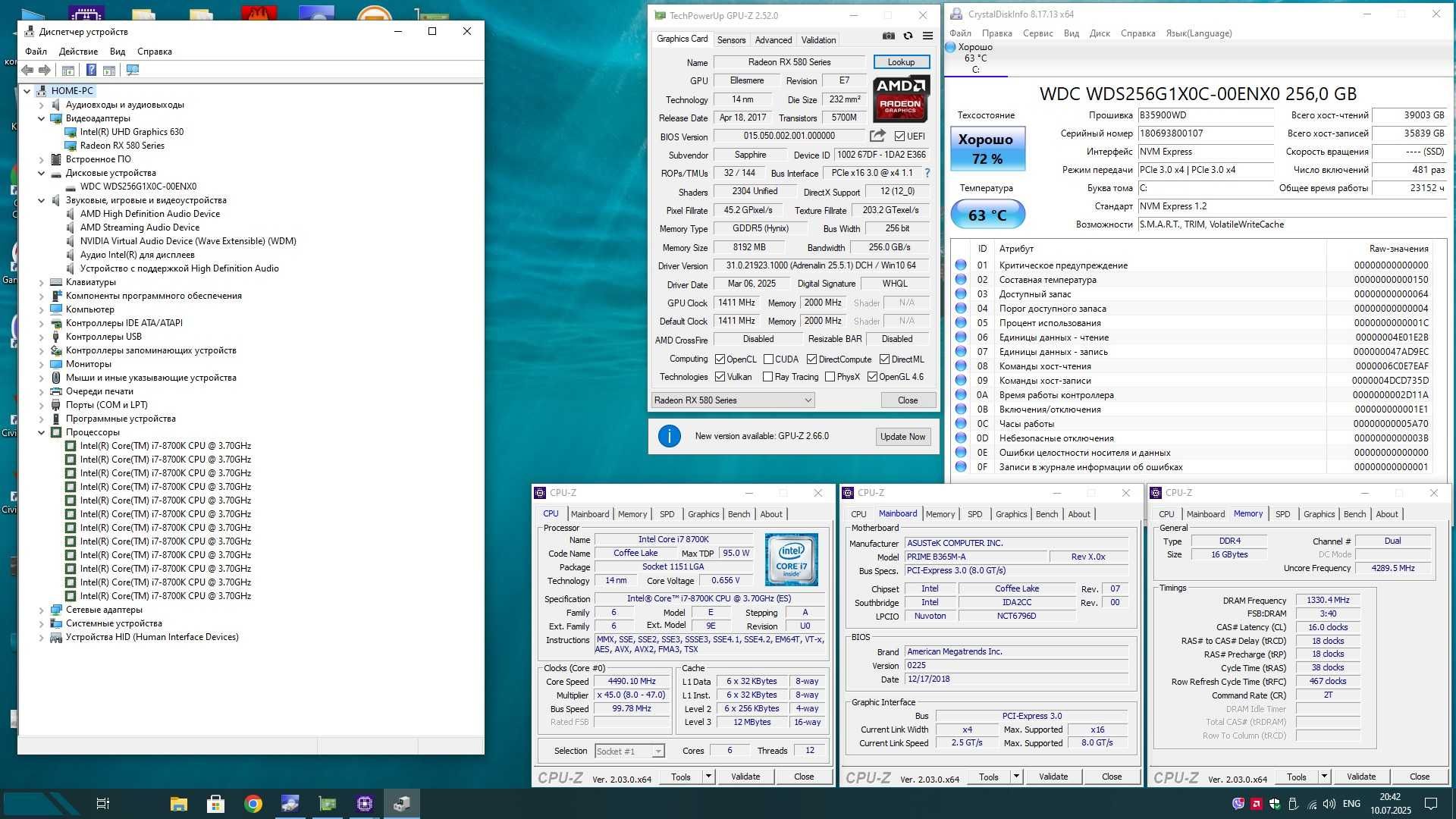Click the Bus Interface question mark in GPU-Z

click(x=927, y=173)
